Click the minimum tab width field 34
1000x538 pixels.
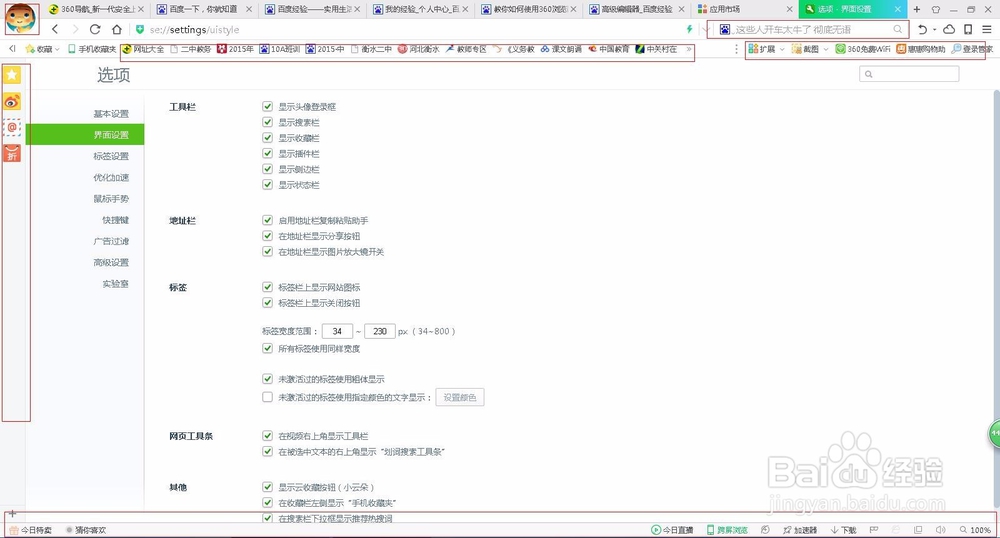tap(337, 331)
